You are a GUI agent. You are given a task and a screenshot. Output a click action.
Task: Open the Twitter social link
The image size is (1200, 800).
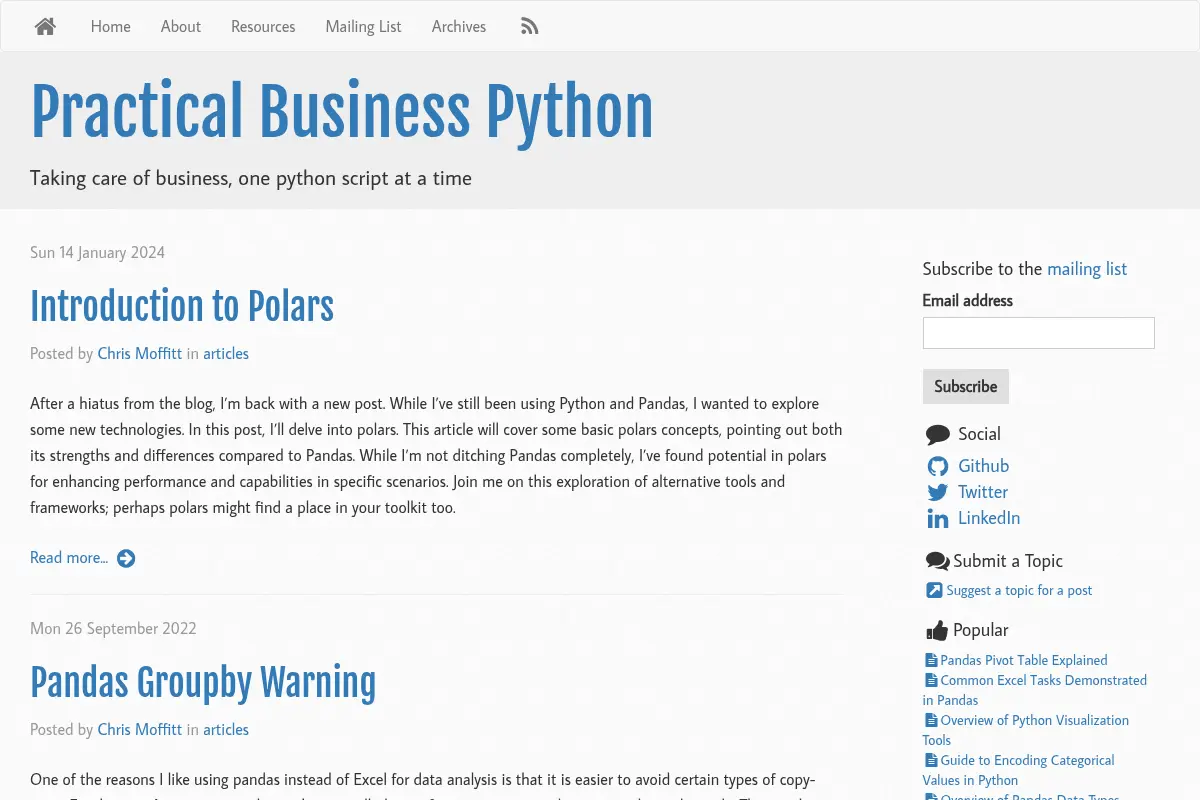pos(983,492)
